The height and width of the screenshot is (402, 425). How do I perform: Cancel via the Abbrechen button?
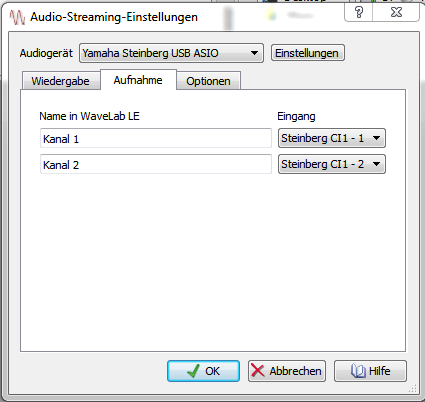tap(287, 371)
